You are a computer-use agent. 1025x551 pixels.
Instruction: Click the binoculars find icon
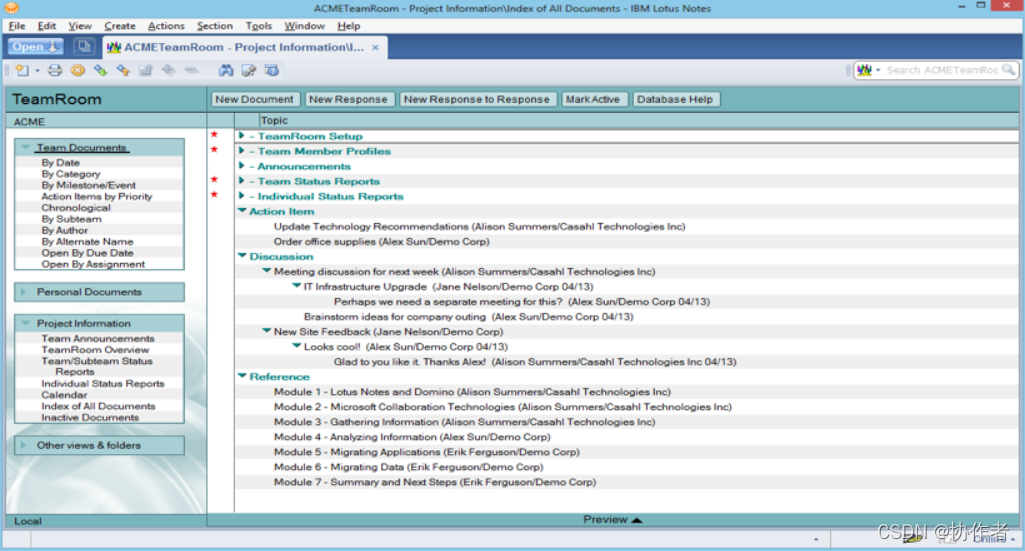pyautogui.click(x=226, y=70)
